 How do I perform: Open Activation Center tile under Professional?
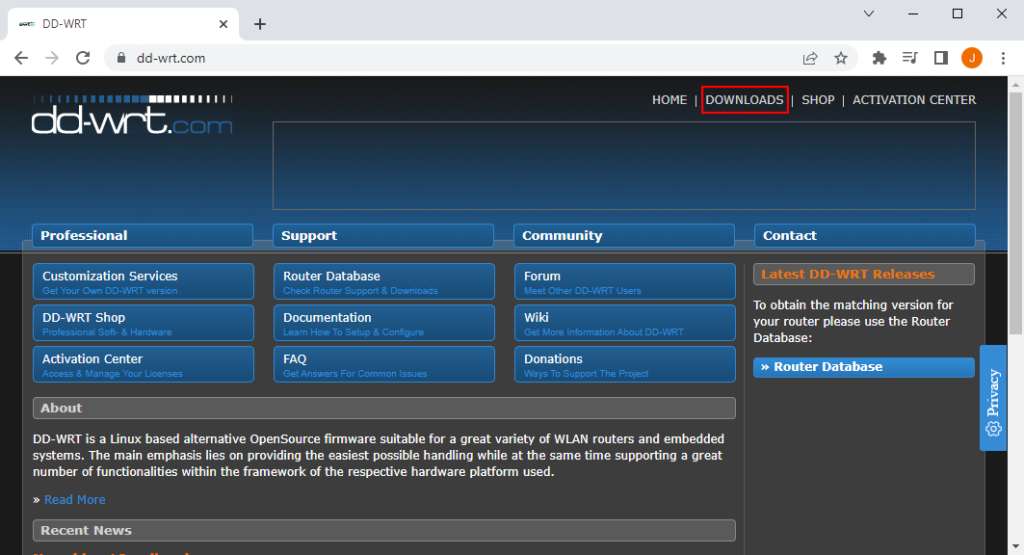click(x=143, y=364)
